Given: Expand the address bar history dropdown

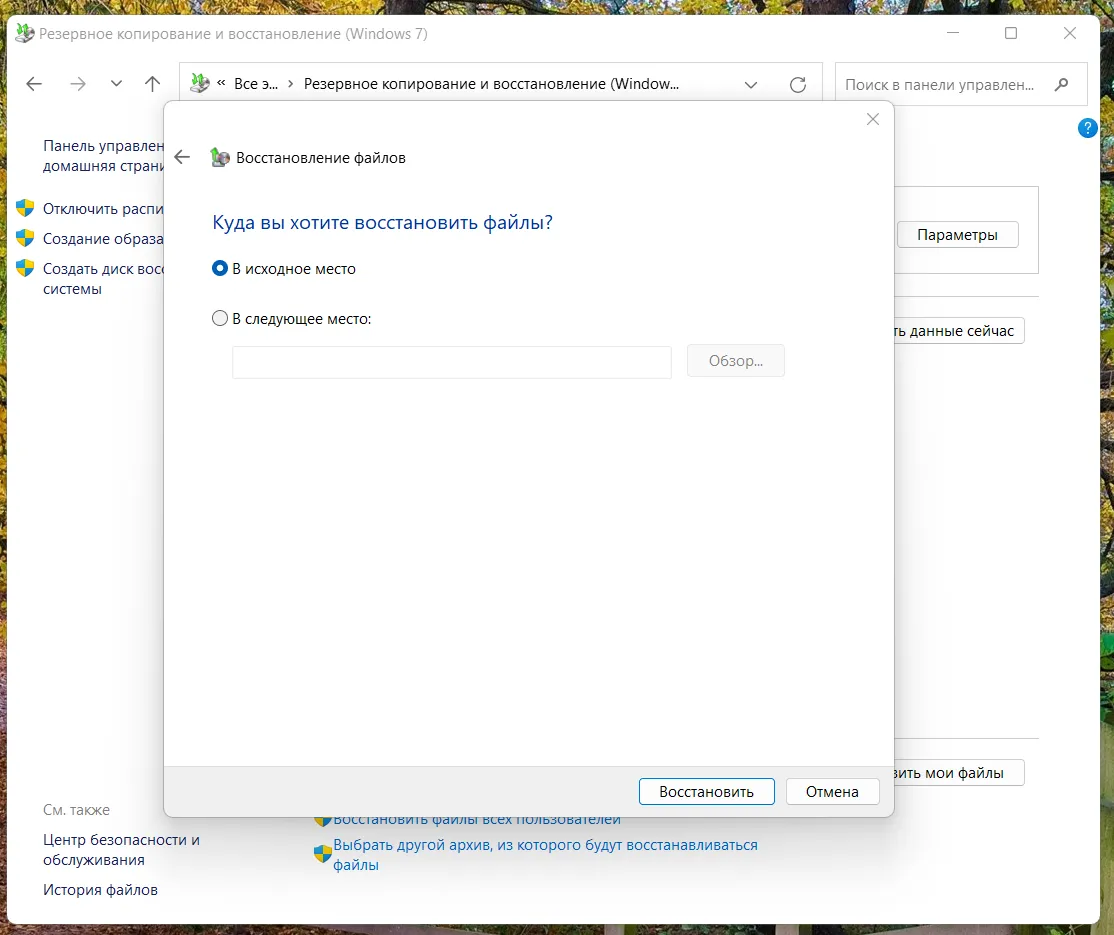Looking at the screenshot, I should tap(751, 85).
